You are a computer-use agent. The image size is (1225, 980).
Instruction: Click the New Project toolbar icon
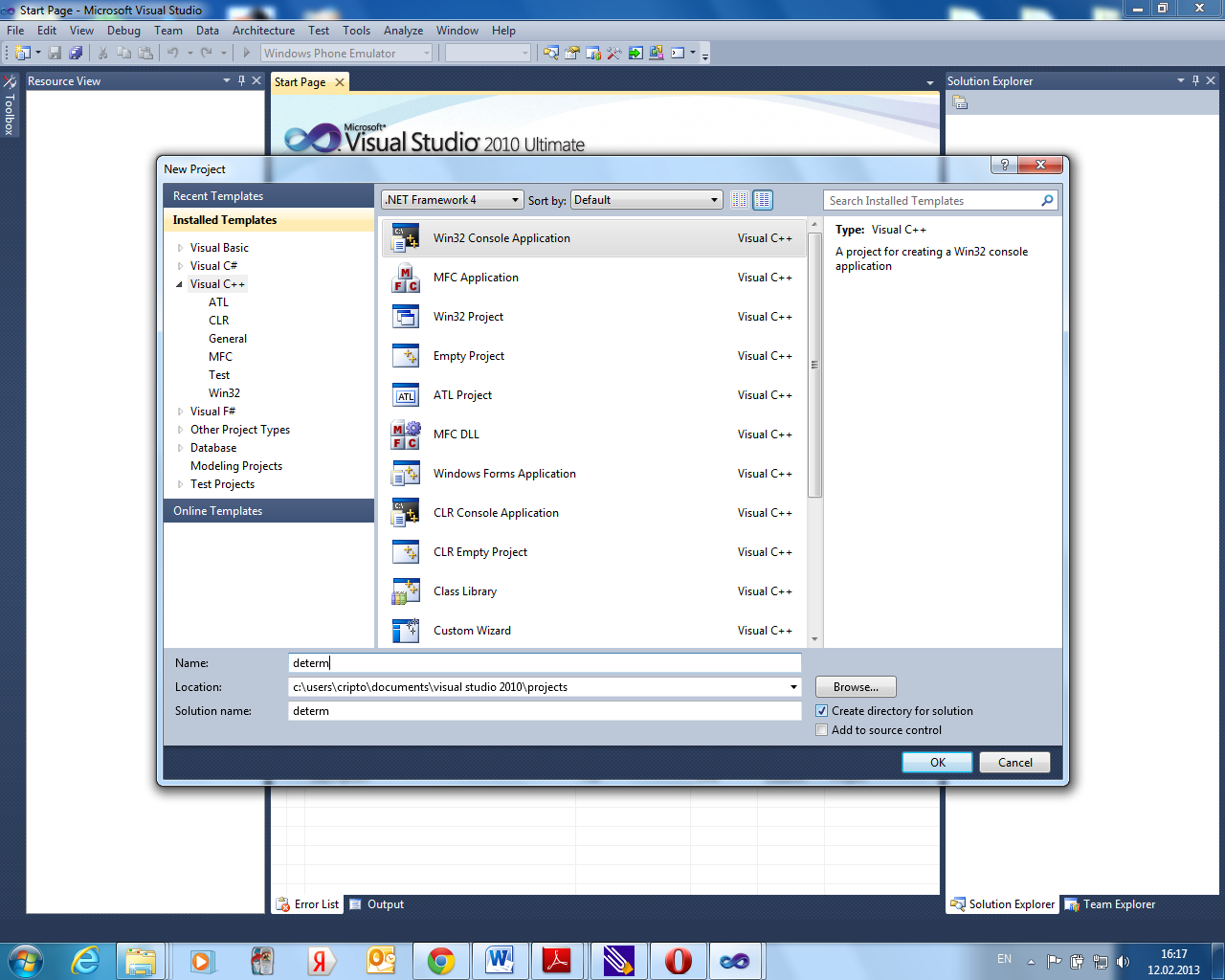coord(22,54)
